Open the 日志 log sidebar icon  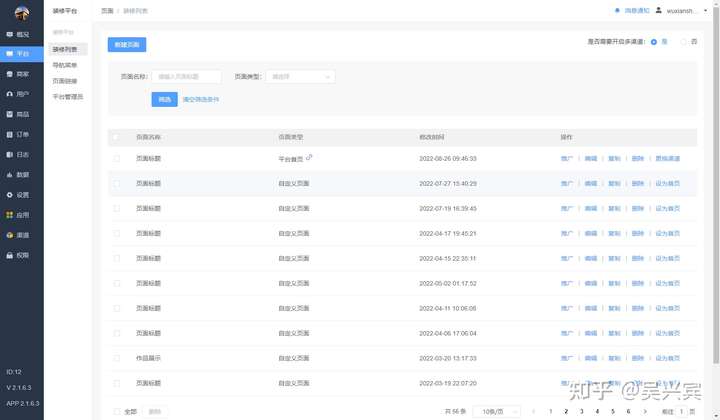10,155
